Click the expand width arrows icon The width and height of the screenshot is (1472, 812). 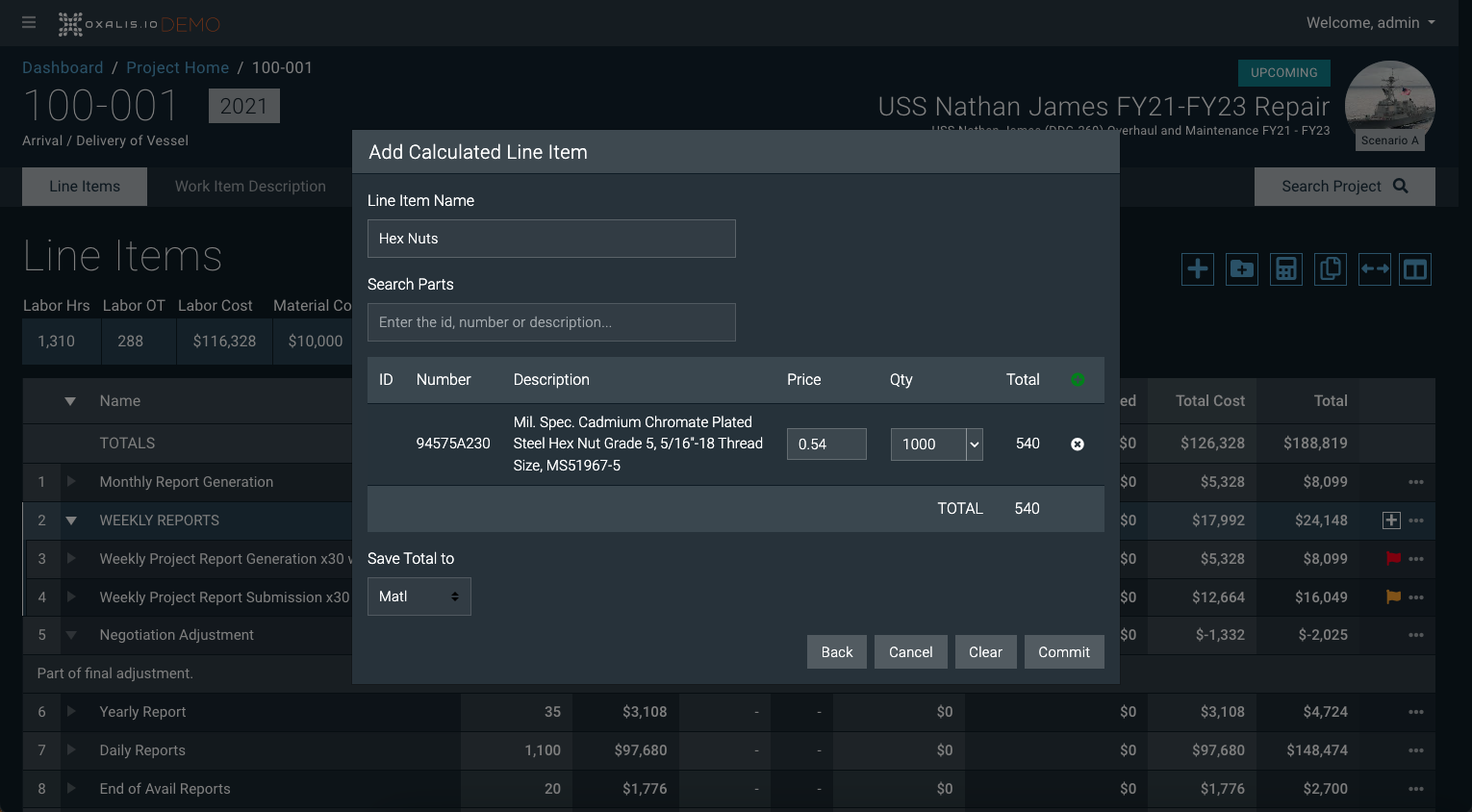coord(1374,269)
